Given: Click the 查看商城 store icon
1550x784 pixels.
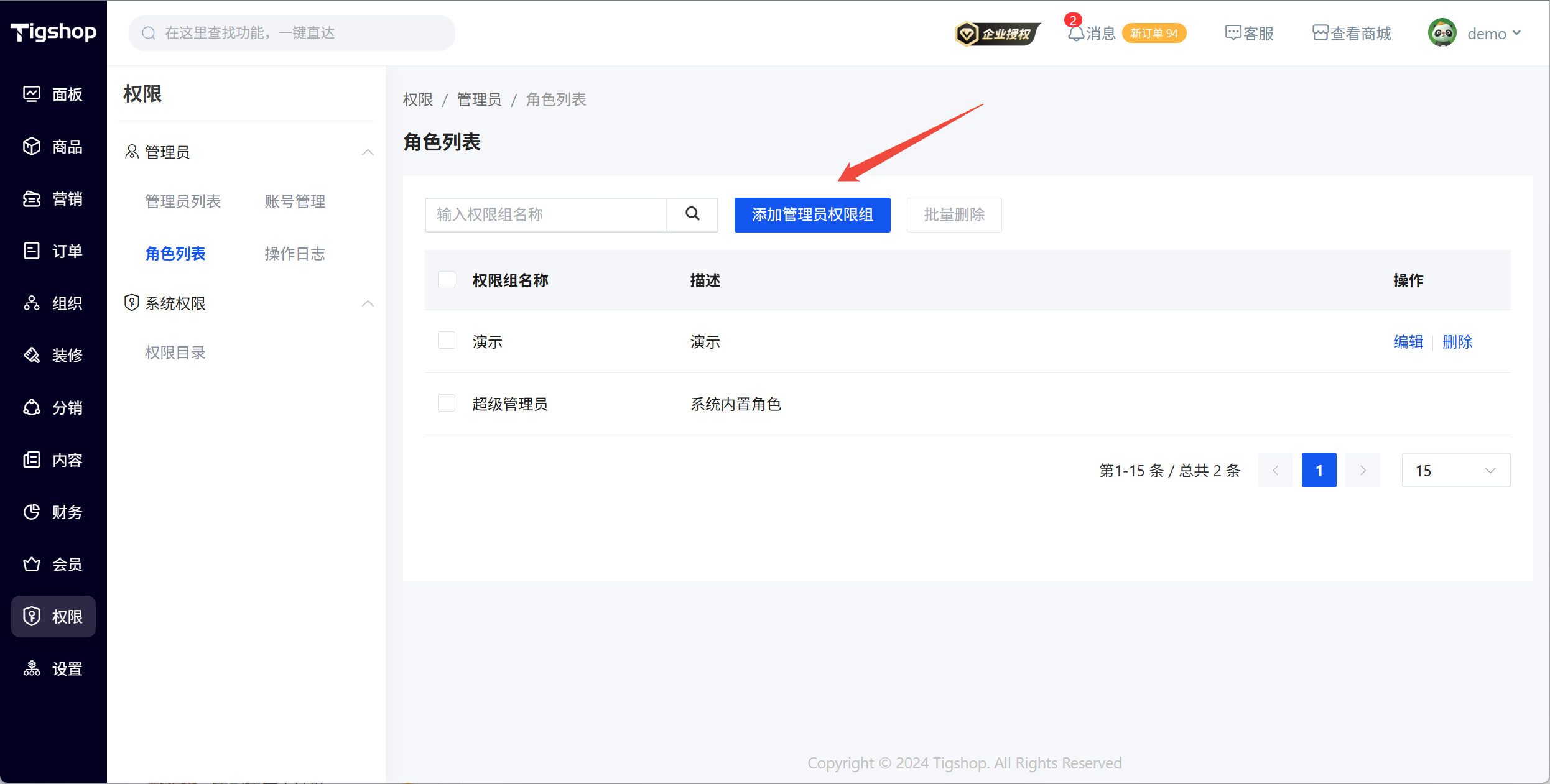Looking at the screenshot, I should pos(1320,33).
